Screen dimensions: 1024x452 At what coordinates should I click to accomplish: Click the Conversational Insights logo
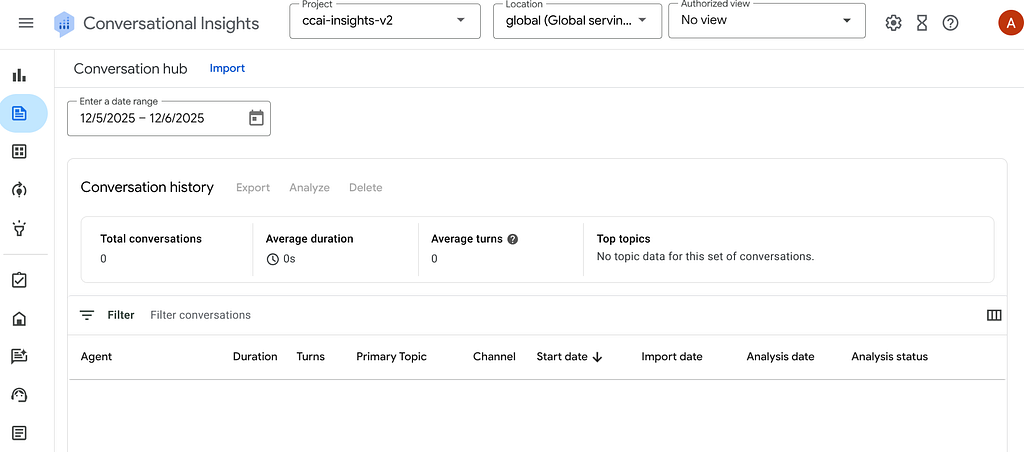63,24
